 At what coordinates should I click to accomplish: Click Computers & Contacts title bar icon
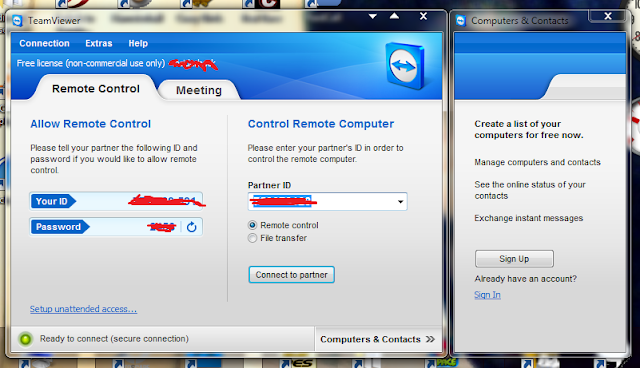click(461, 20)
